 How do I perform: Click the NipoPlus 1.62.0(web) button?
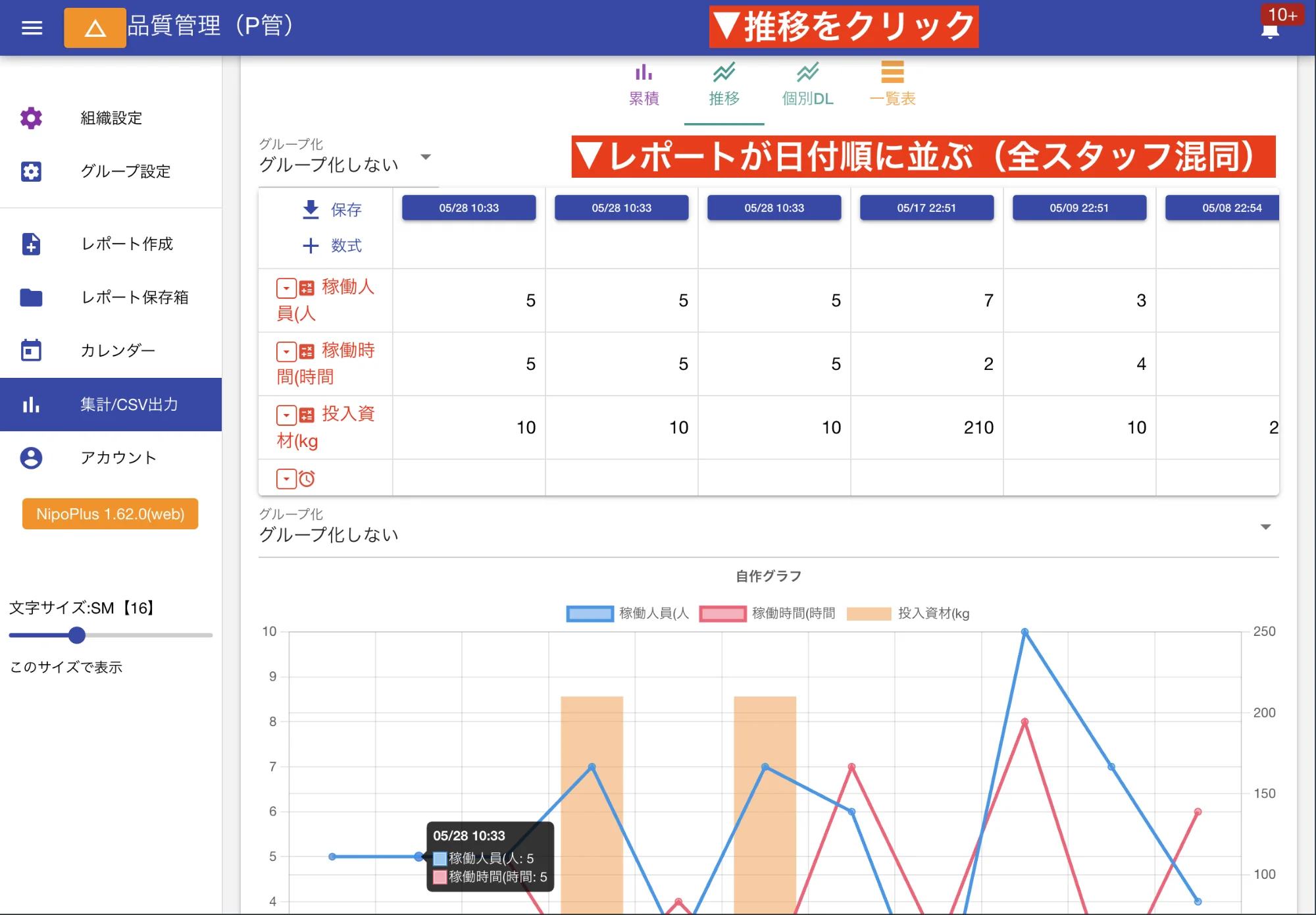click(110, 513)
